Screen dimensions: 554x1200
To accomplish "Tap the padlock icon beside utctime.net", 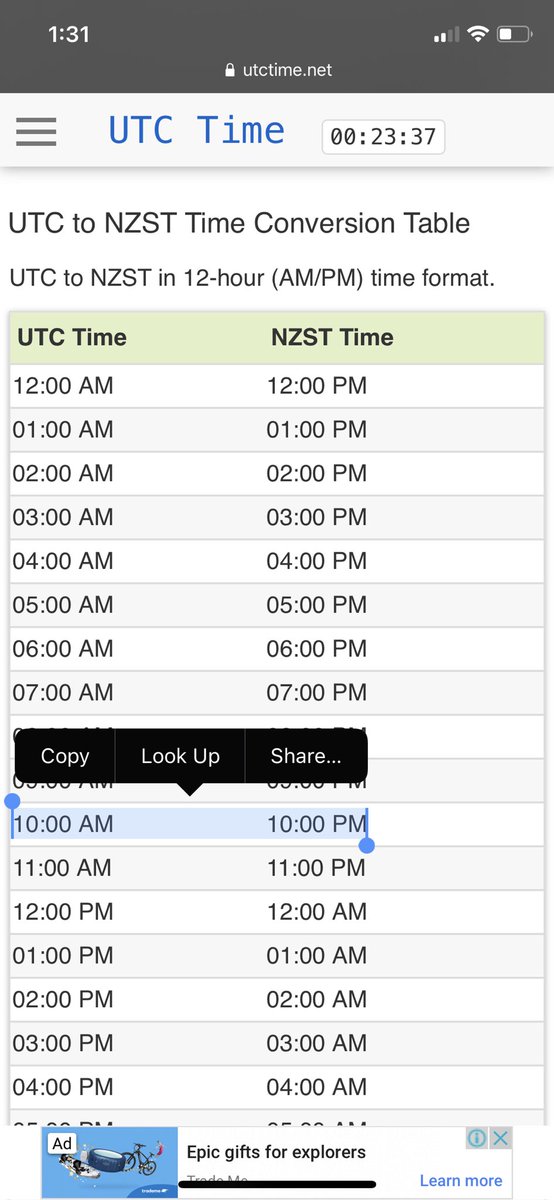I will click(x=230, y=70).
